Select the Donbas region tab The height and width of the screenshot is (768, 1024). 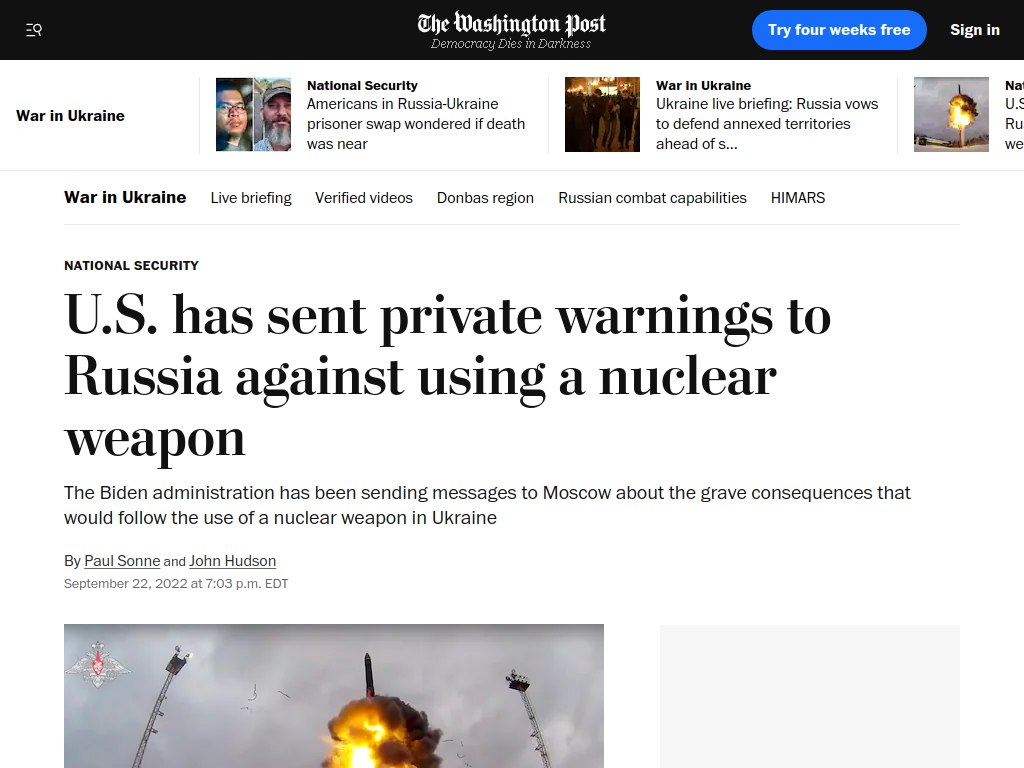tap(485, 198)
